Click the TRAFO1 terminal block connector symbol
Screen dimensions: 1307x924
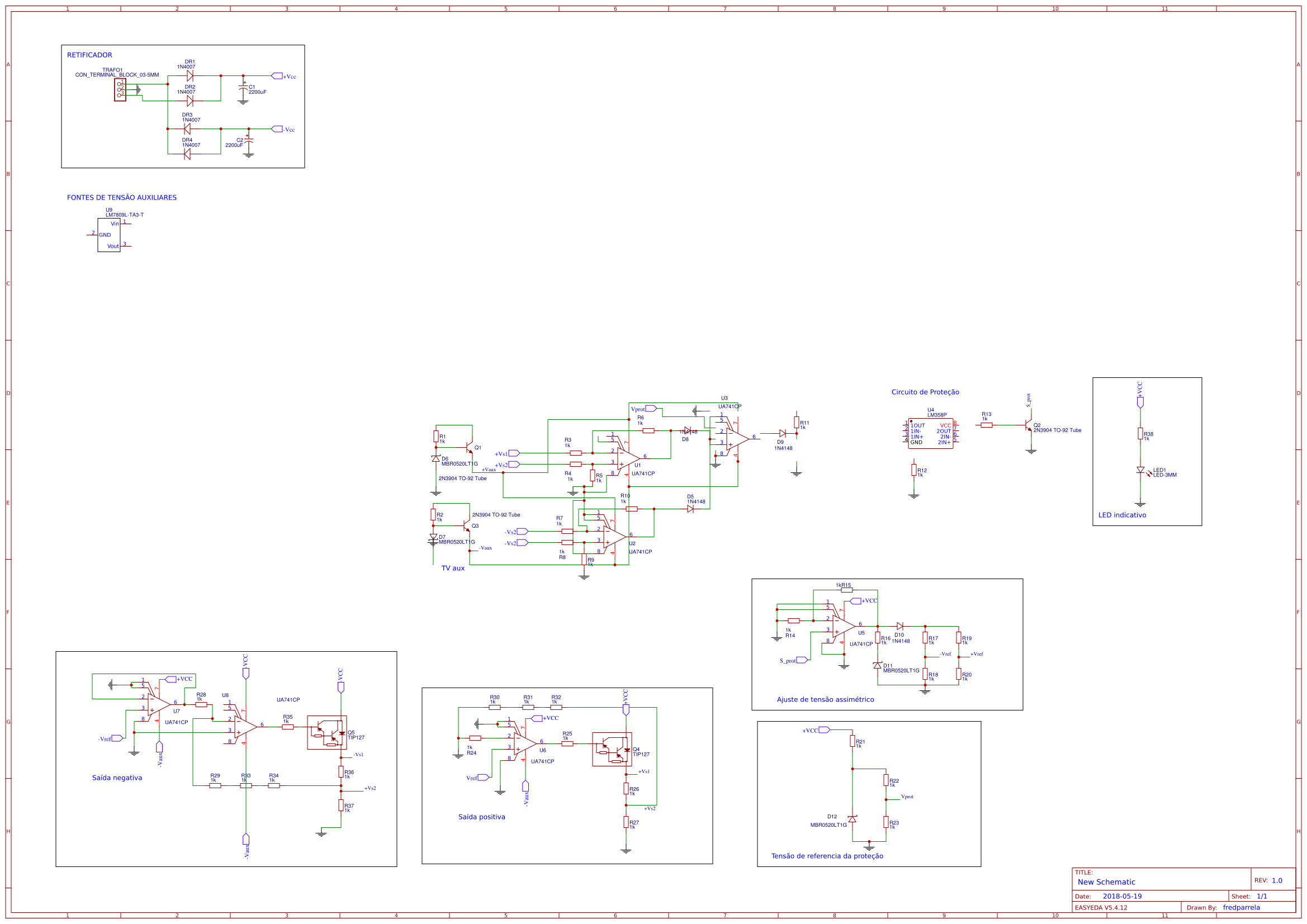coord(120,89)
